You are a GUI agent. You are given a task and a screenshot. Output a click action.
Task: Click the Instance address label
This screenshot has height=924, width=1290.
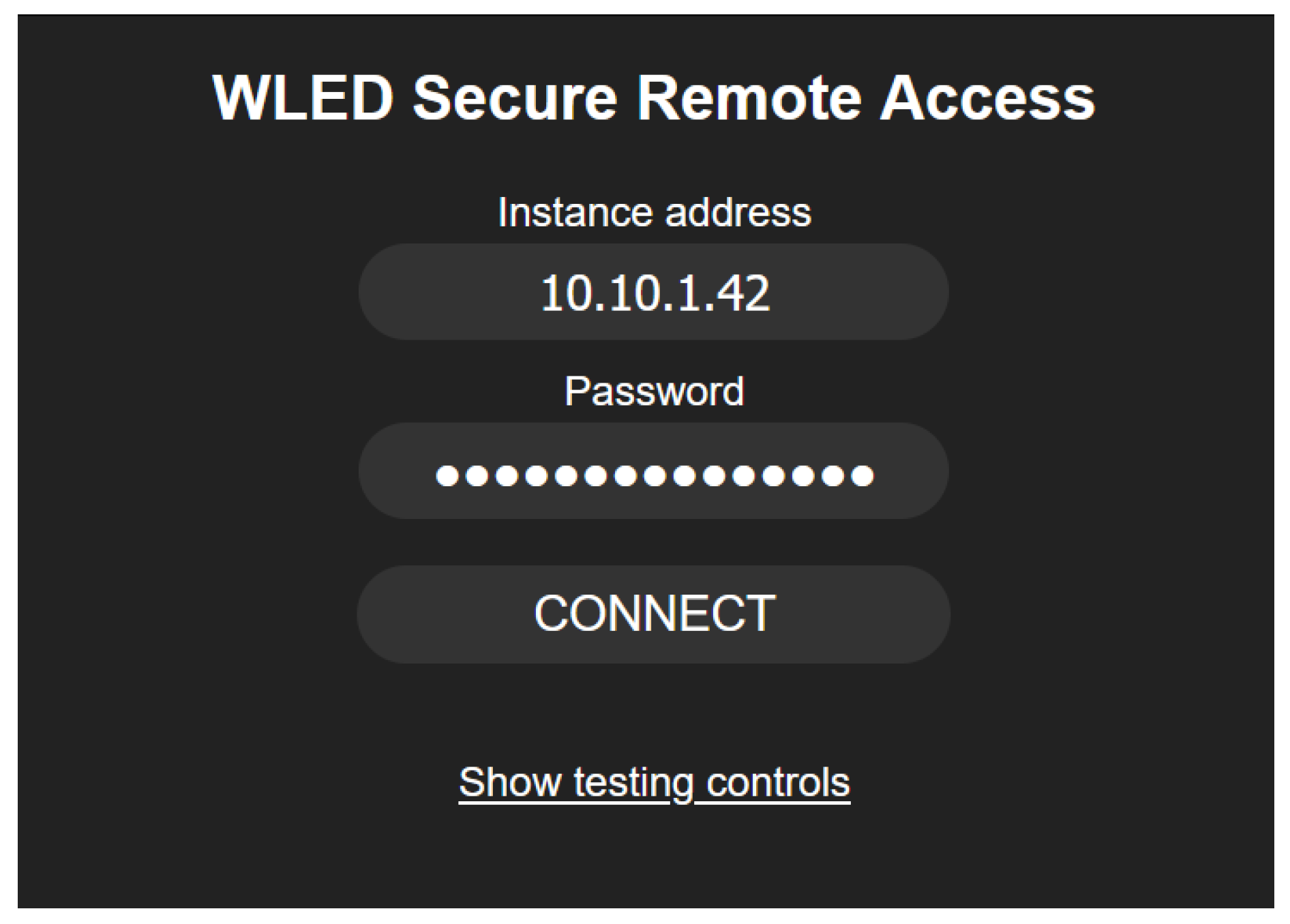pos(654,212)
